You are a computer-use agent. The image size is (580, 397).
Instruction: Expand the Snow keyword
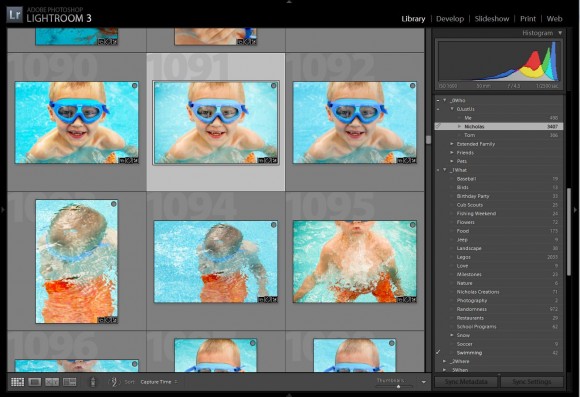point(452,335)
